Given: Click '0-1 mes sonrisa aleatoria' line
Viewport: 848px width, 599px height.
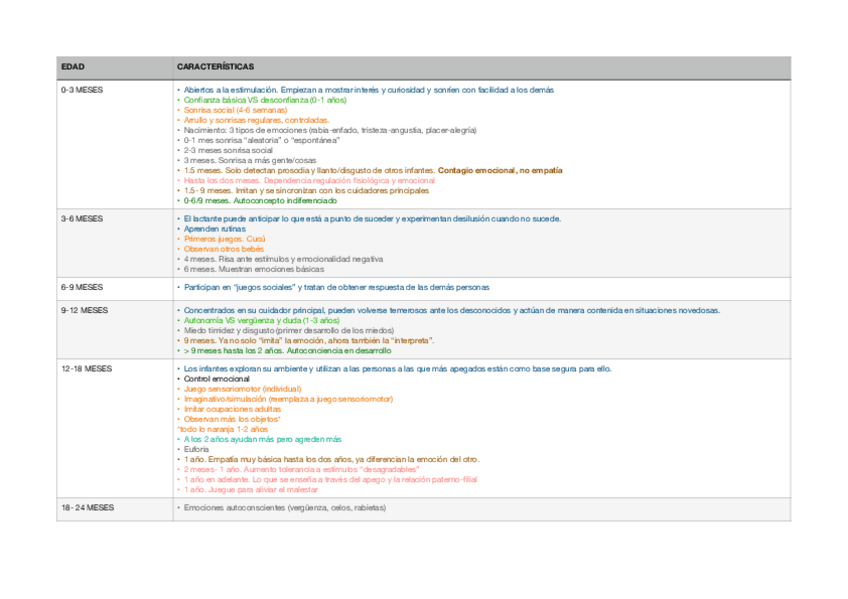Looking at the screenshot, I should pos(261,140).
